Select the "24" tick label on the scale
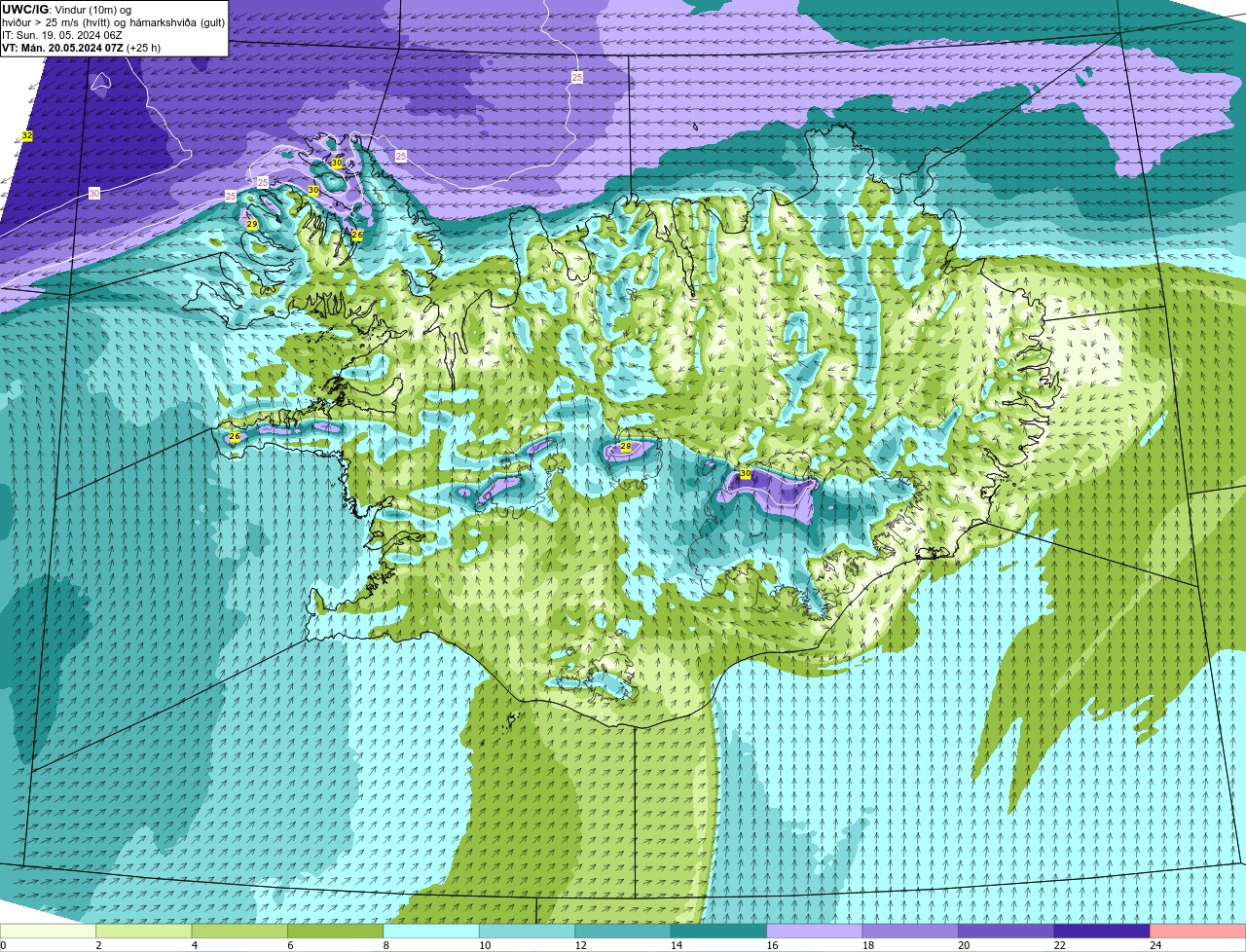 [1155, 945]
